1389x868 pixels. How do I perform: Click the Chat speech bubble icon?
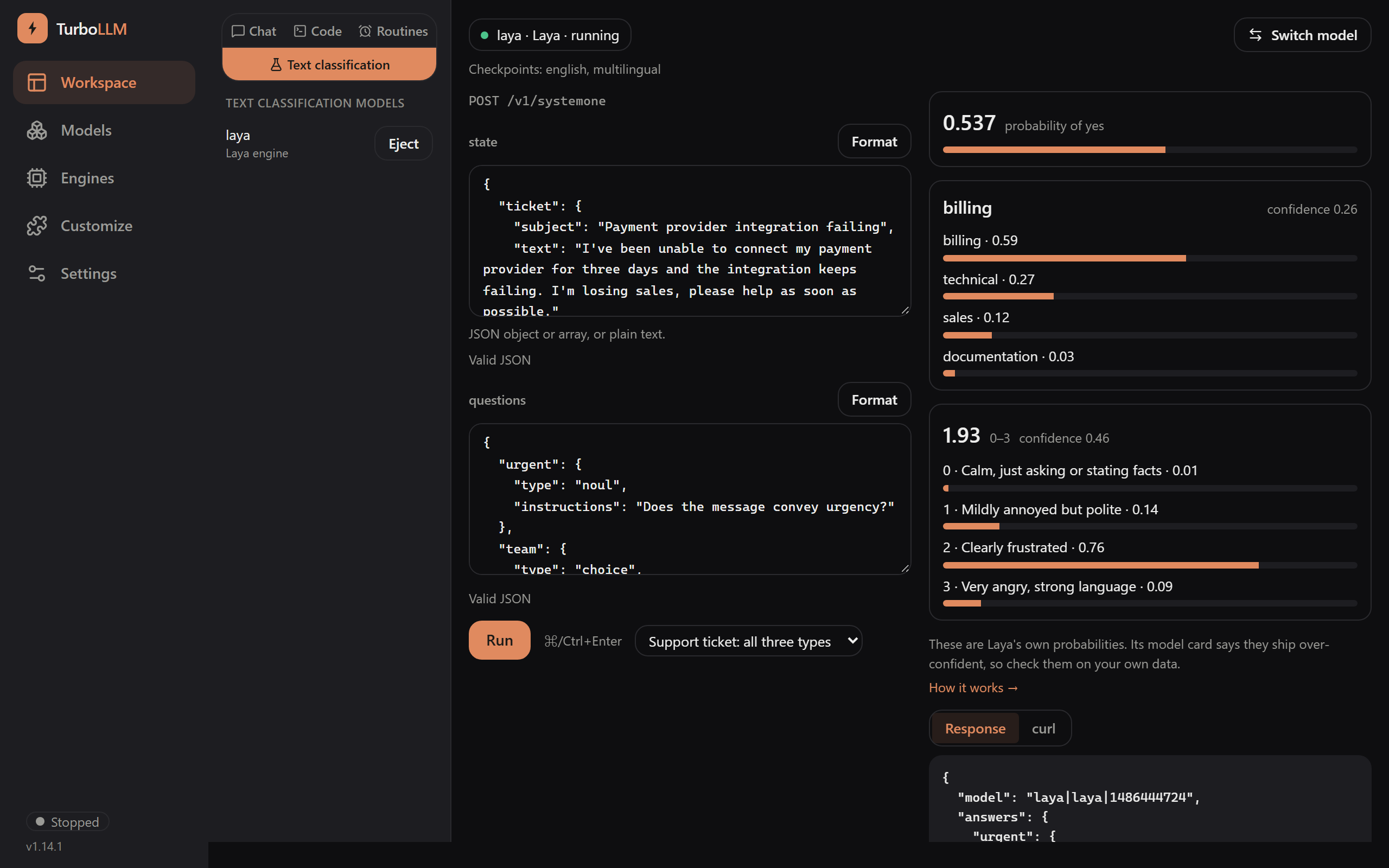click(238, 31)
